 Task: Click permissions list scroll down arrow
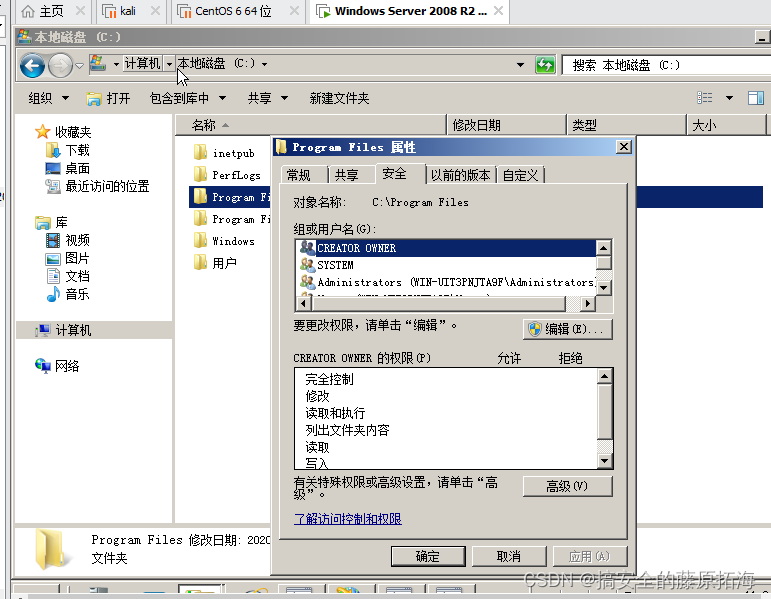pos(604,461)
